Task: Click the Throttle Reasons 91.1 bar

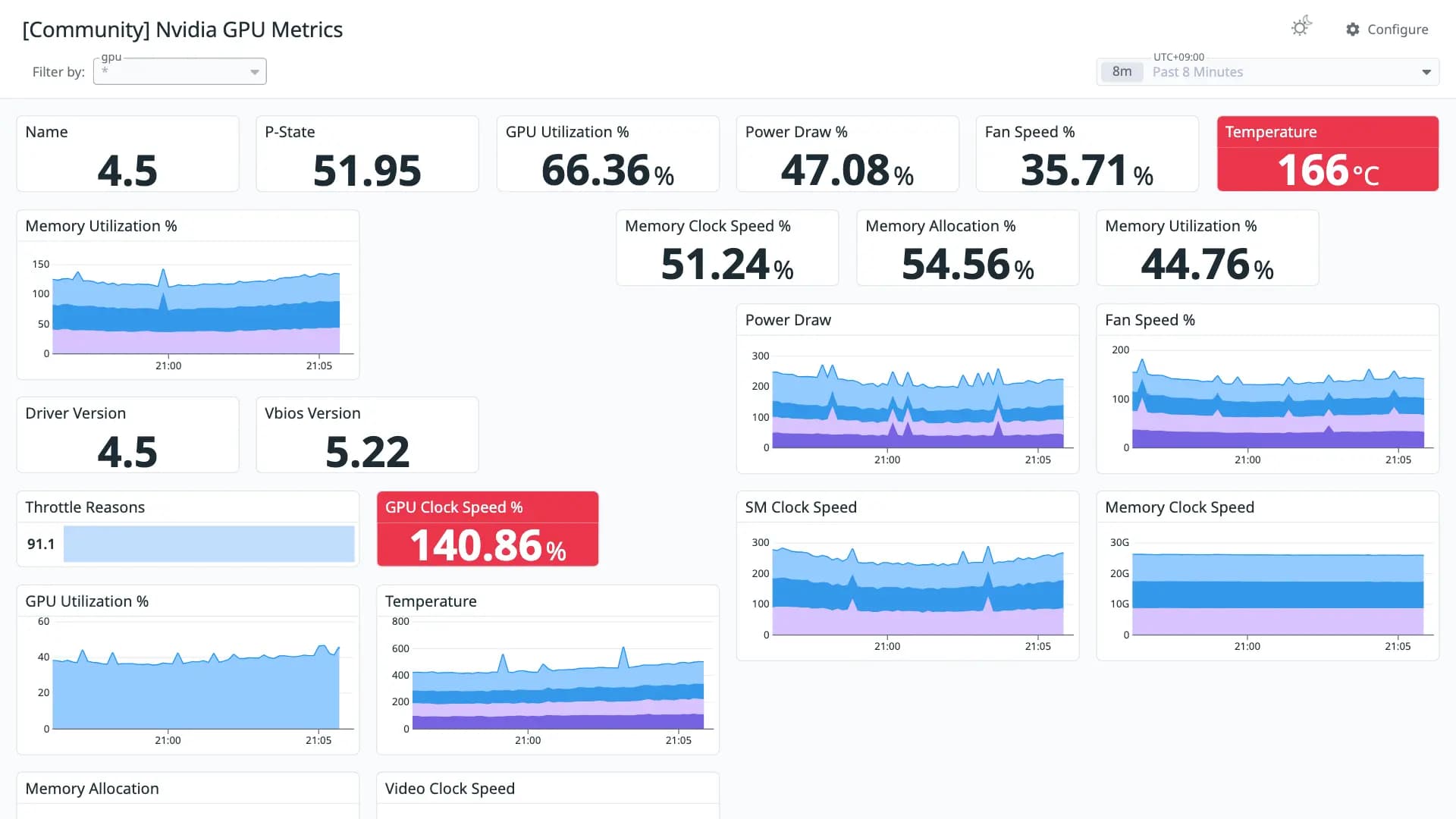Action: pyautogui.click(x=209, y=544)
